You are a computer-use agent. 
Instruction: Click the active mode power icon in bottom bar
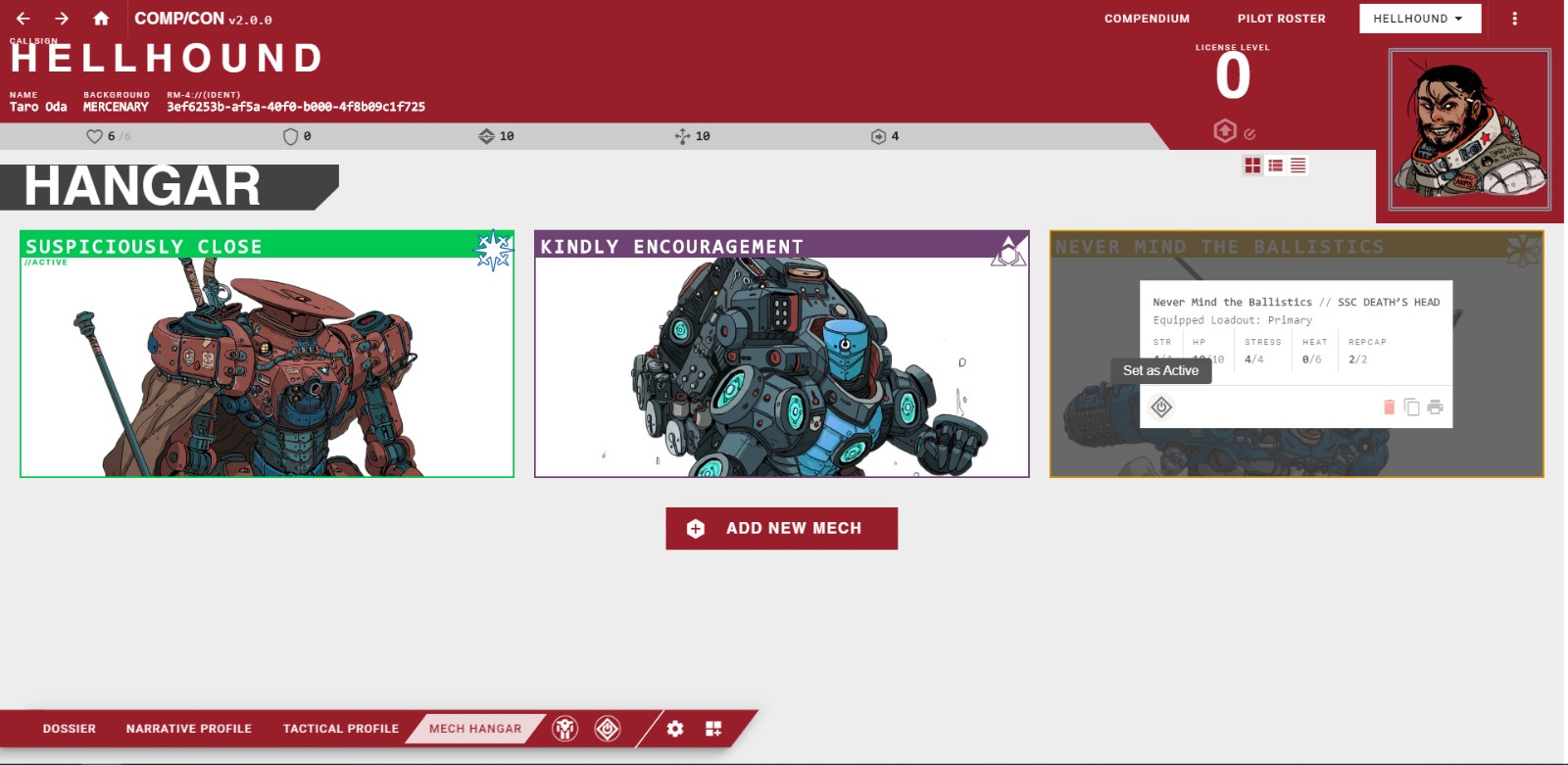coord(608,729)
